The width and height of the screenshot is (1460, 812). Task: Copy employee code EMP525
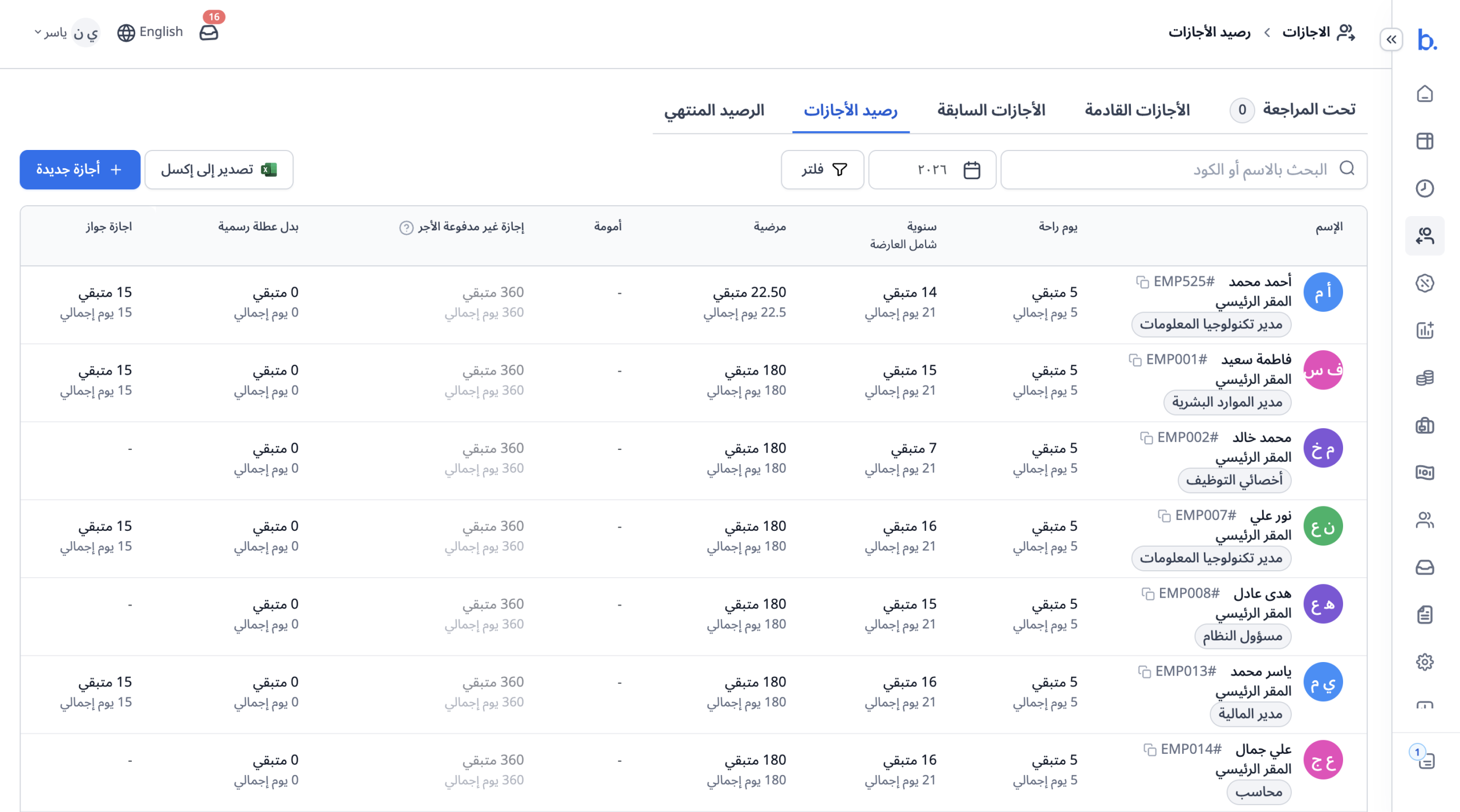click(1142, 282)
